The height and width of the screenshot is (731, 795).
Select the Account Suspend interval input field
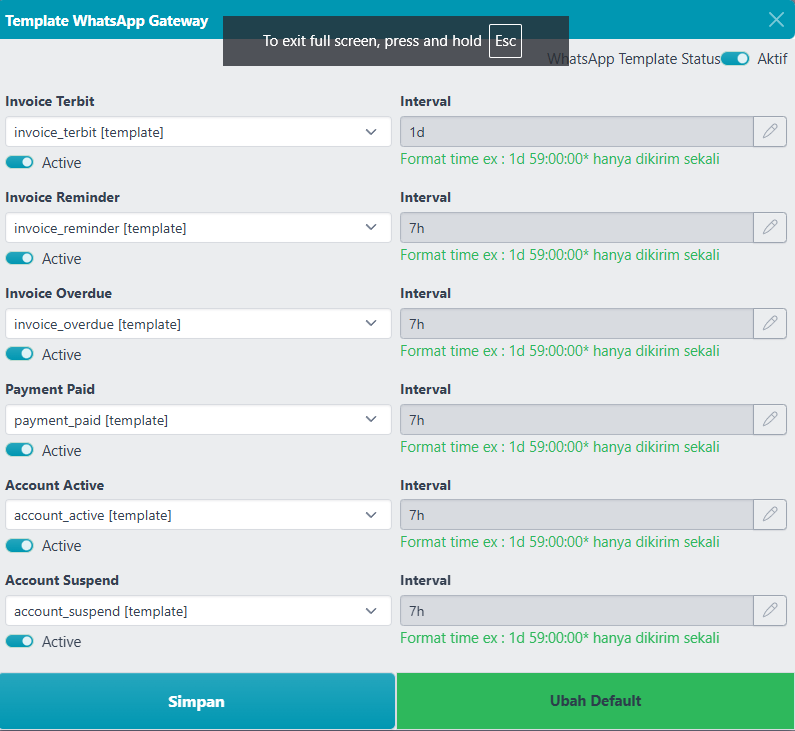click(x=576, y=611)
